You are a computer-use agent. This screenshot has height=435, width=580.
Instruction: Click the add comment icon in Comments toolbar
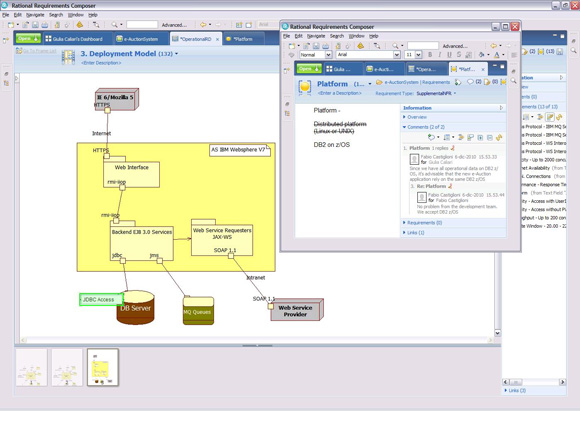pyautogui.click(x=431, y=137)
